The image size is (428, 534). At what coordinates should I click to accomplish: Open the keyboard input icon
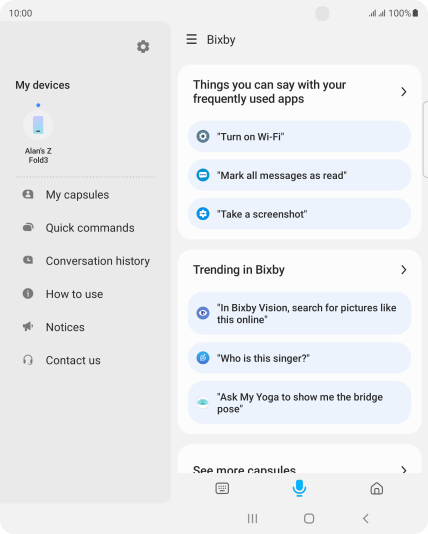[222, 488]
